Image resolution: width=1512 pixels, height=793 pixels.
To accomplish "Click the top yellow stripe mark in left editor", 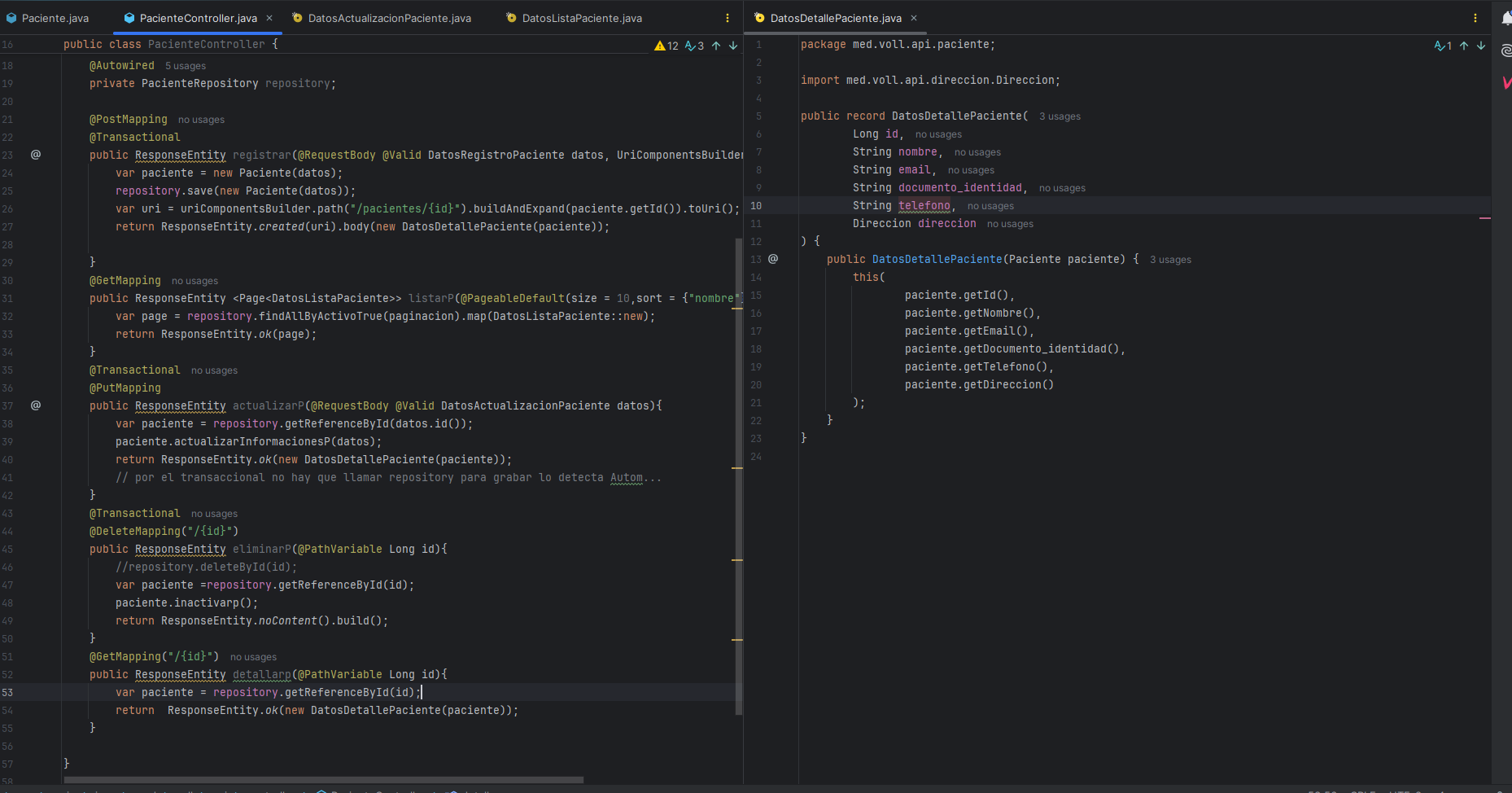I will coord(737,309).
